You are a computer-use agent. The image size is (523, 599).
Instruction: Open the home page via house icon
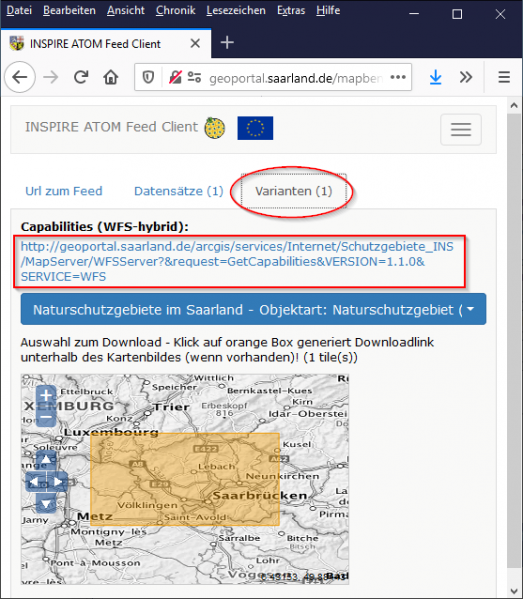pos(111,78)
